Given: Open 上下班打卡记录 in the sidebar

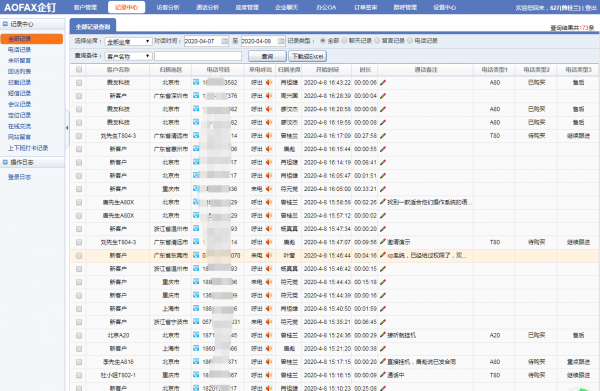Looking at the screenshot, I should click(28, 148).
